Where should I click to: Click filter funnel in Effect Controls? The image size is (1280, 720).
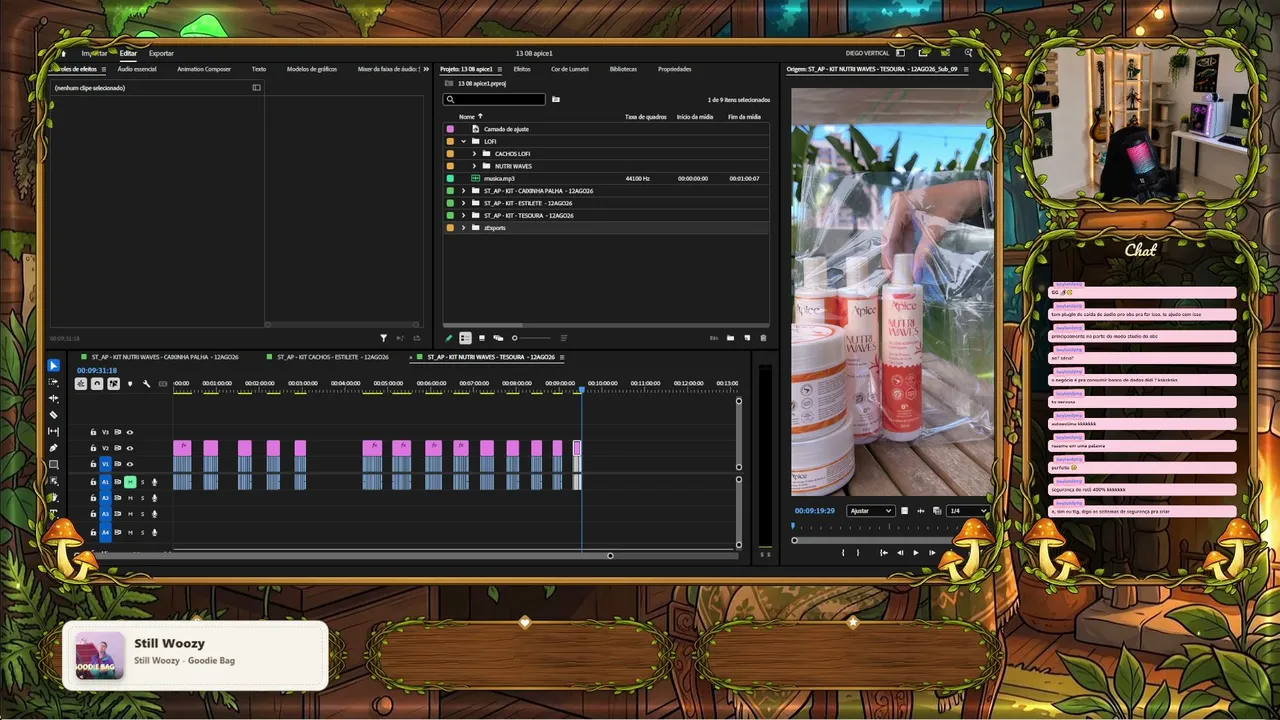pos(383,338)
